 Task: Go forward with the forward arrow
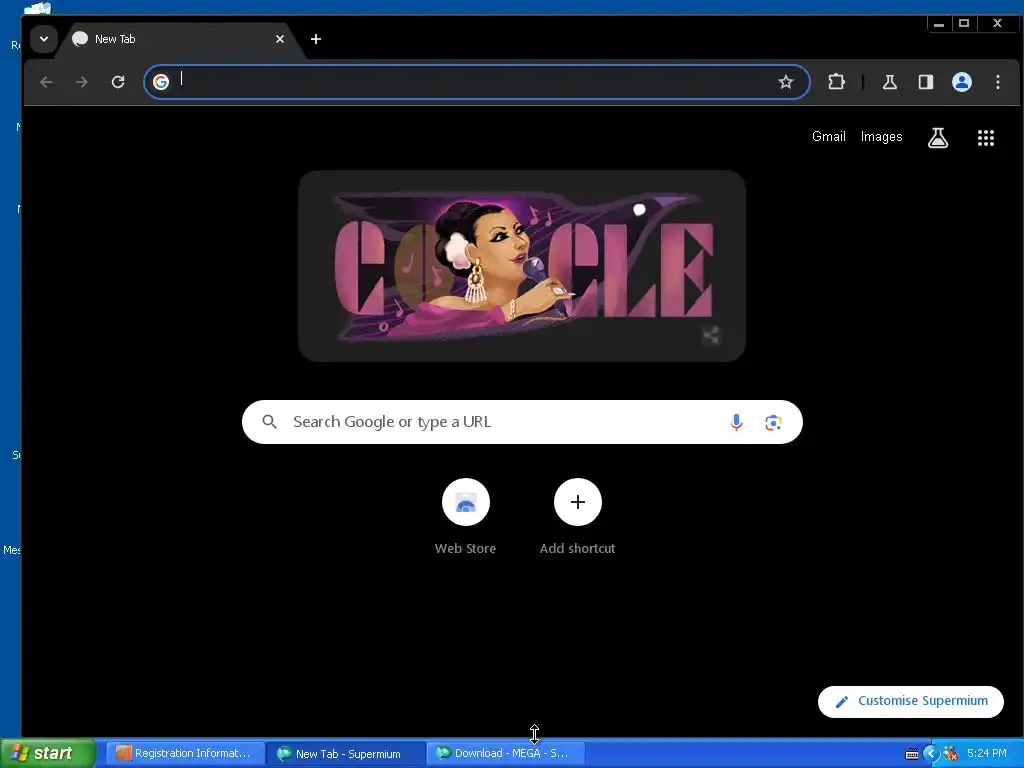pyautogui.click(x=82, y=82)
